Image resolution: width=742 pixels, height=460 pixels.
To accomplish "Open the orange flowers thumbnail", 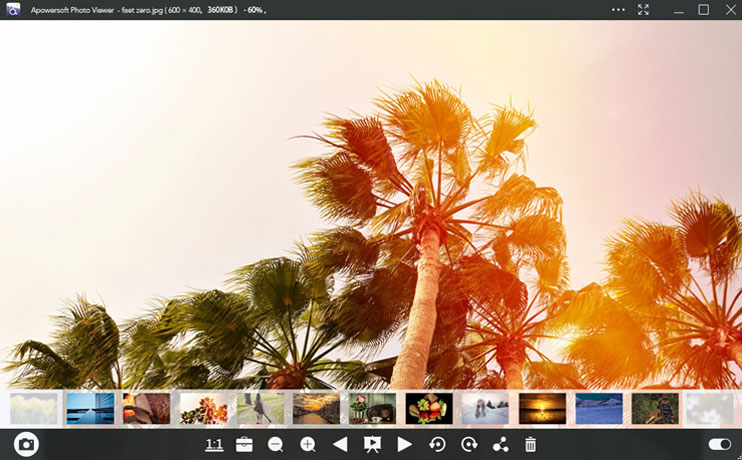I will (x=203, y=408).
